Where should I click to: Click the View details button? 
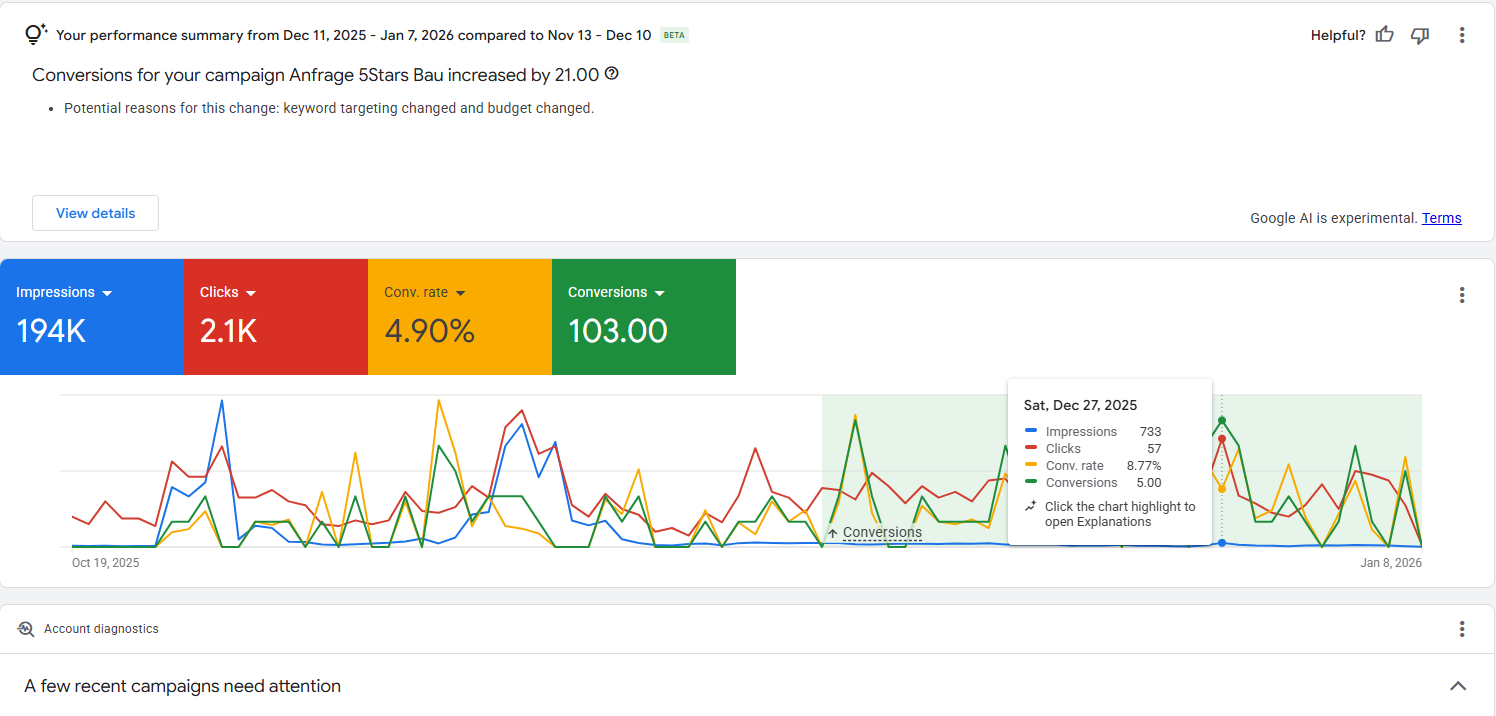click(x=95, y=213)
